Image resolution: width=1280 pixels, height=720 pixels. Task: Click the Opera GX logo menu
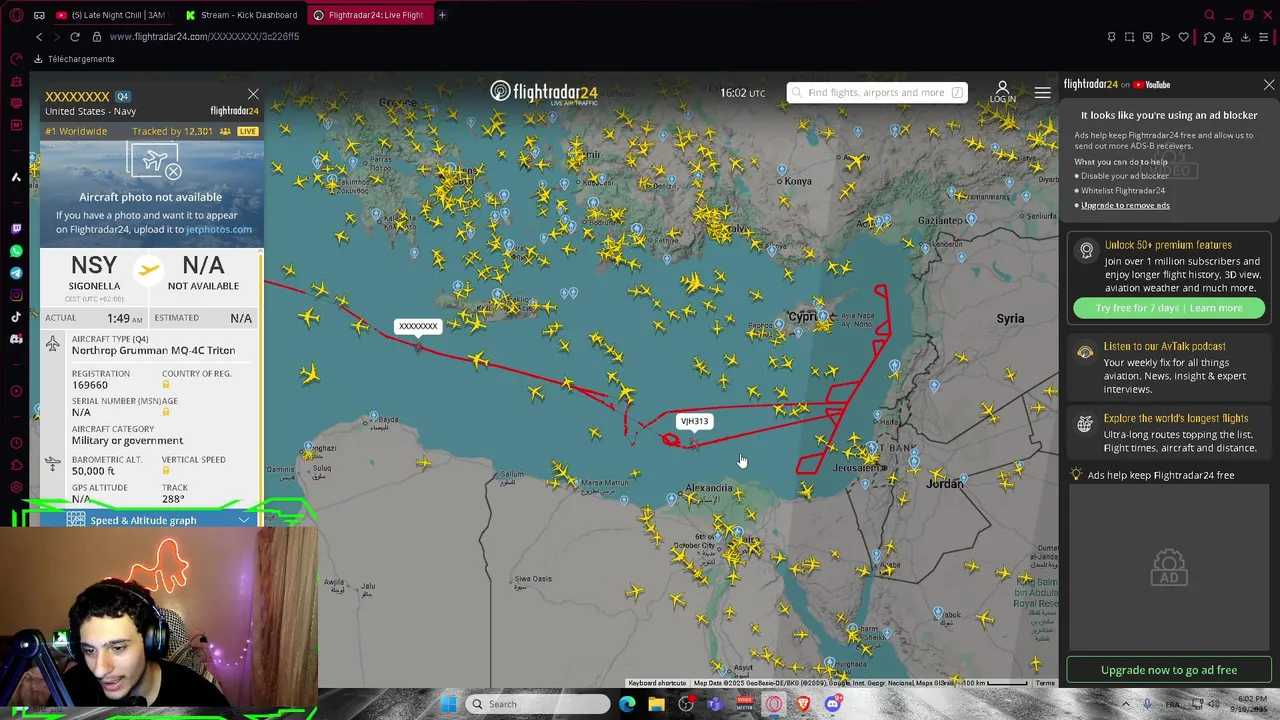(x=15, y=15)
